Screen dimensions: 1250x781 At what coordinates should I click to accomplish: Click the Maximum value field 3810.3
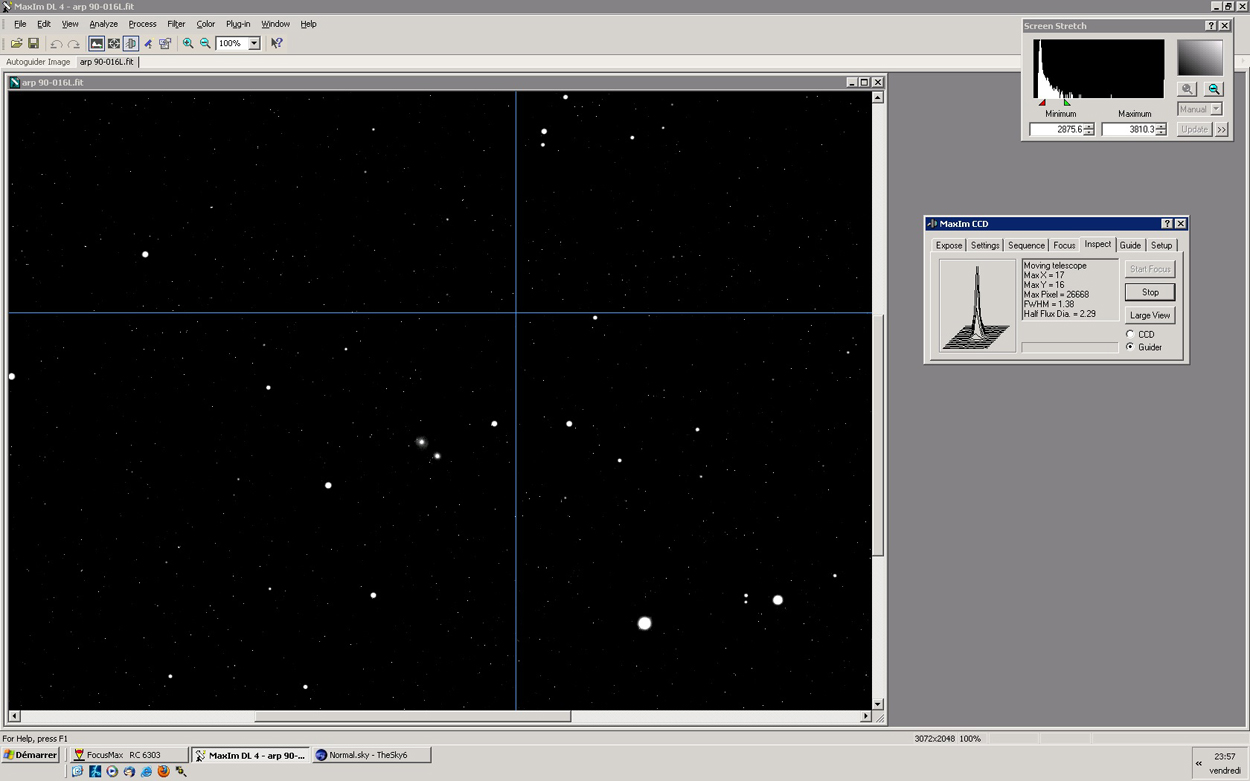tap(1129, 130)
